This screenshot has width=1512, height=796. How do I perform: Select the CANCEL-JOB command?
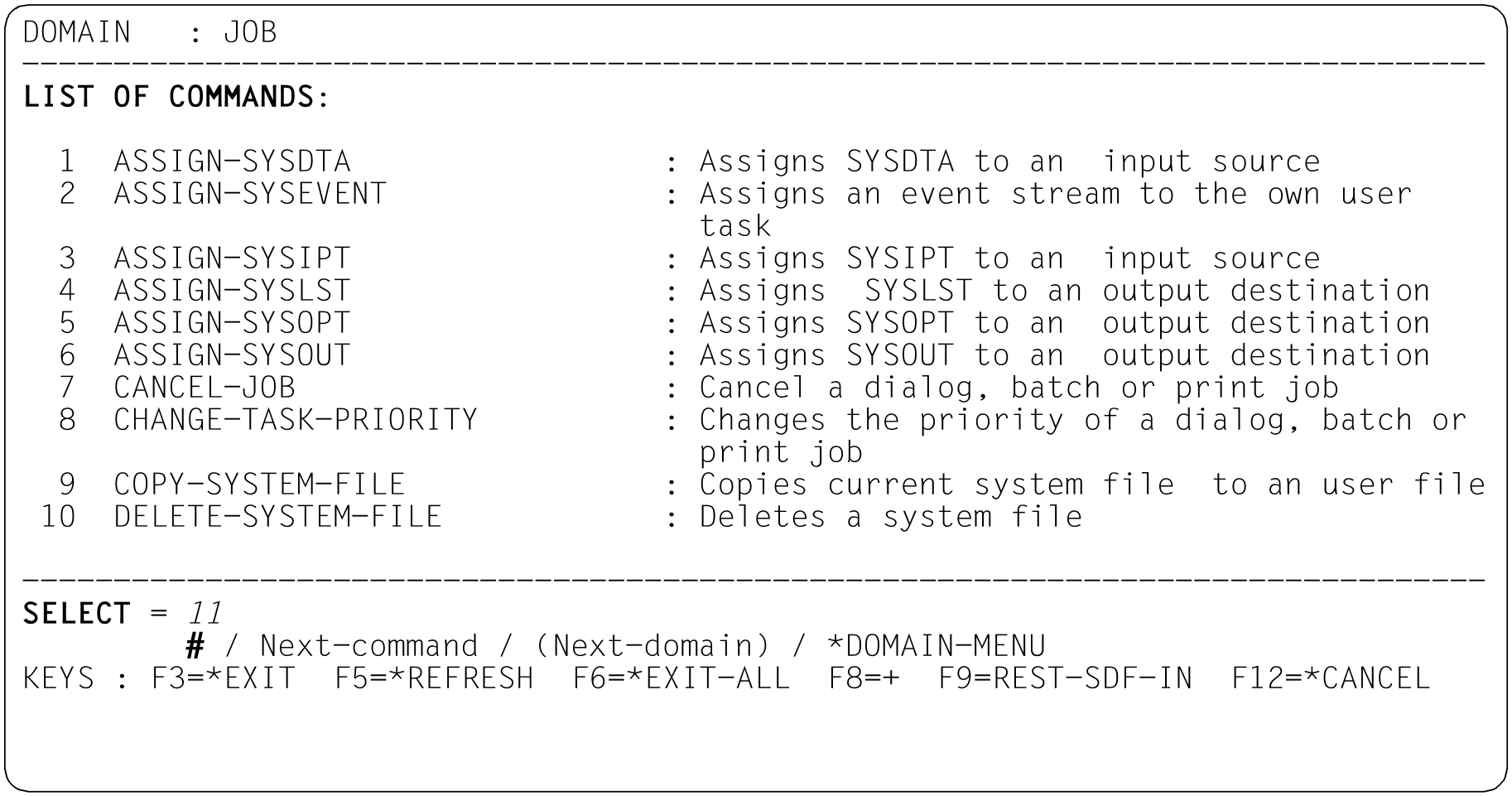click(205, 388)
